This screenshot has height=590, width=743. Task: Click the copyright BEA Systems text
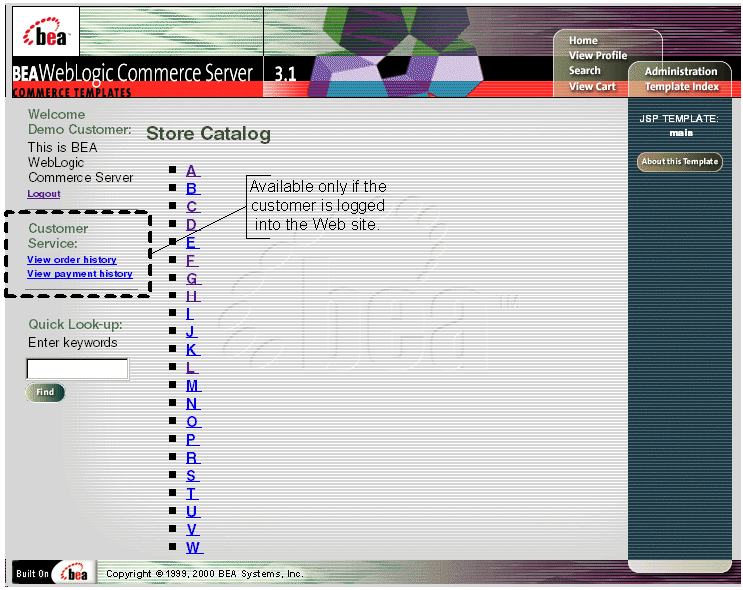204,574
